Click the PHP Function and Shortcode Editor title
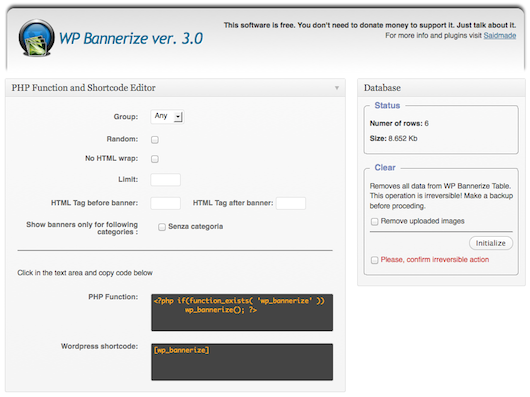 click(83, 88)
